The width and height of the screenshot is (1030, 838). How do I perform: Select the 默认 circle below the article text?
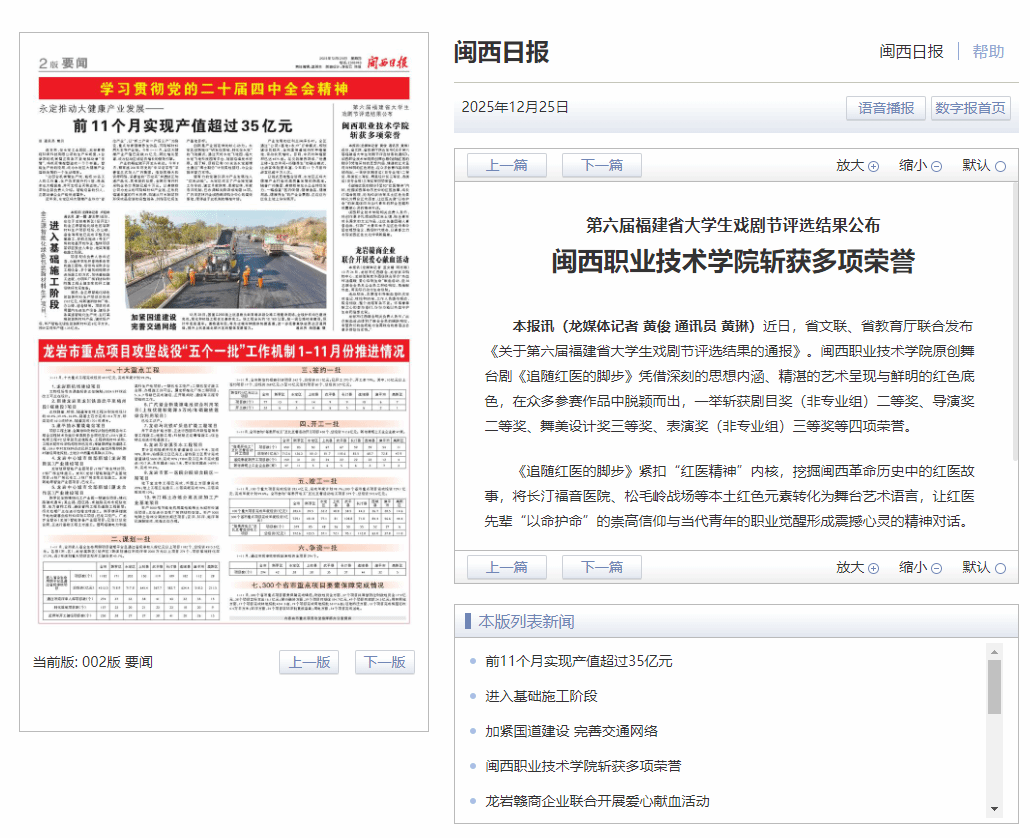tap(1000, 568)
